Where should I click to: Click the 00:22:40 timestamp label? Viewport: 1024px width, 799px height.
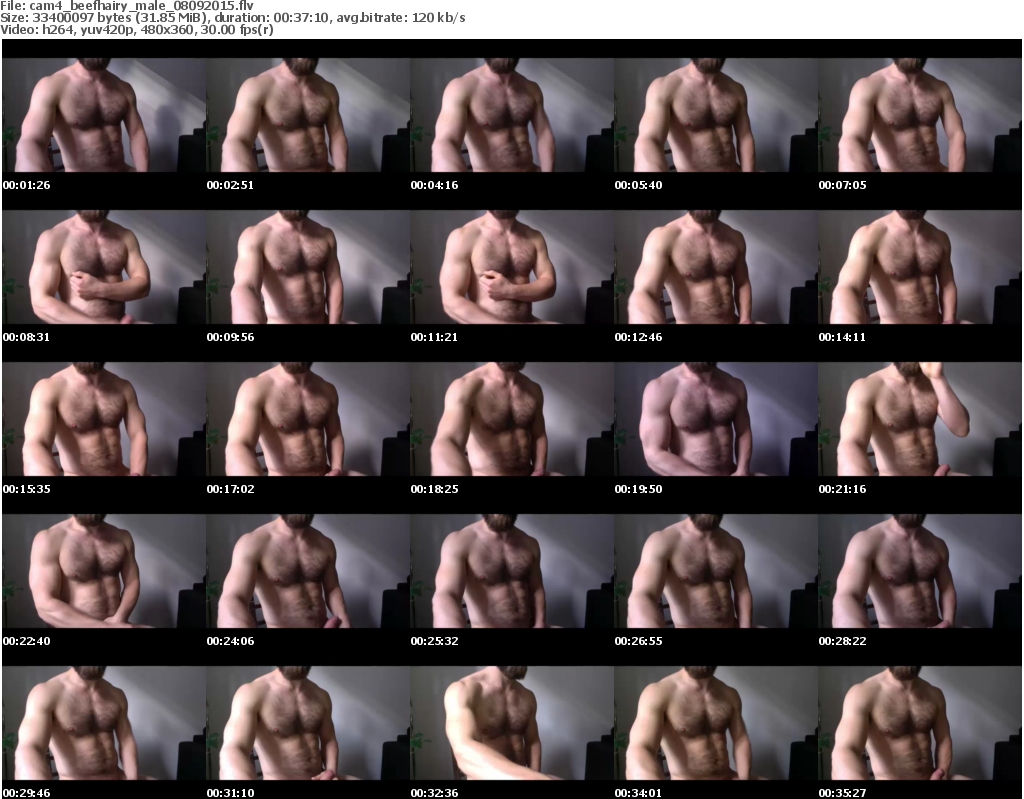click(26, 642)
